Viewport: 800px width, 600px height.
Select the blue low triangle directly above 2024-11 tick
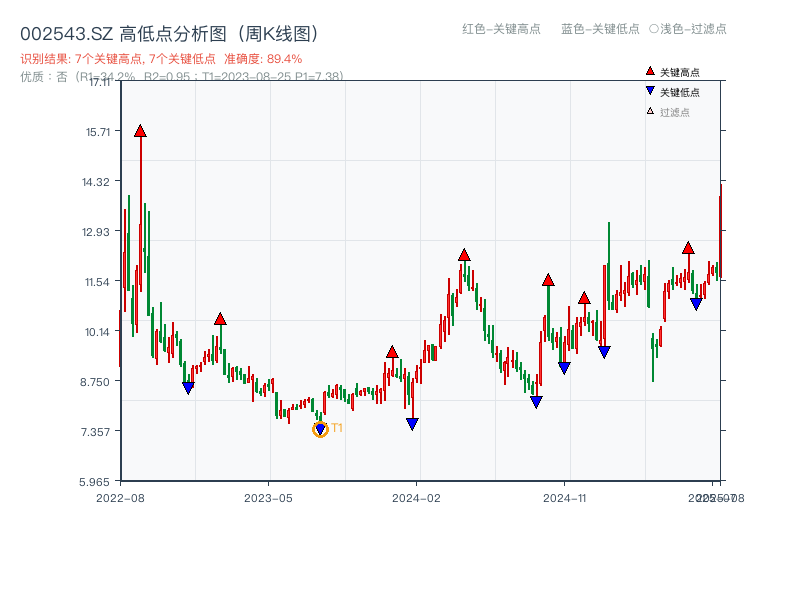pos(564,368)
